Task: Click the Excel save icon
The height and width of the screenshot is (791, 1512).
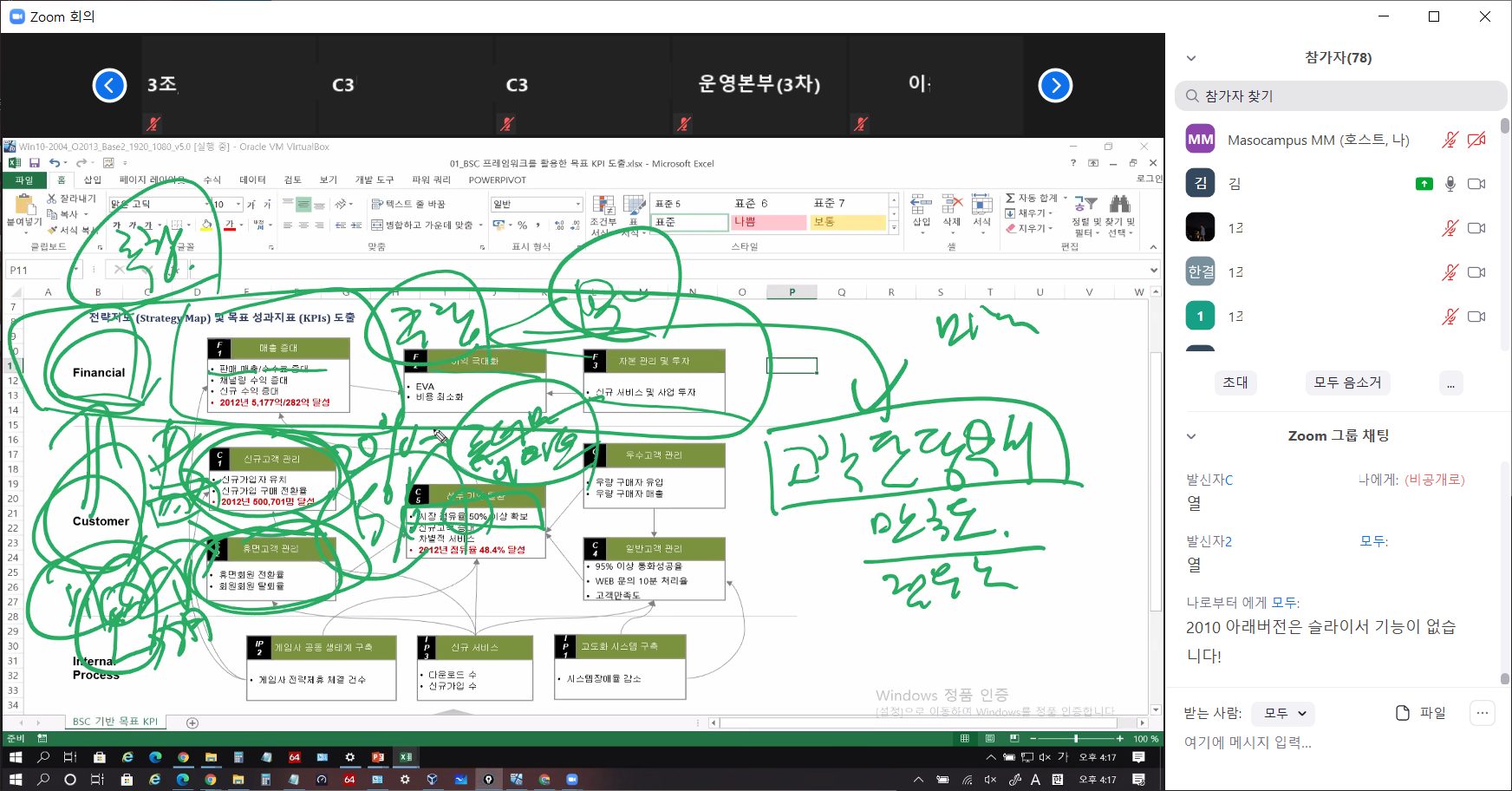Action: point(35,163)
